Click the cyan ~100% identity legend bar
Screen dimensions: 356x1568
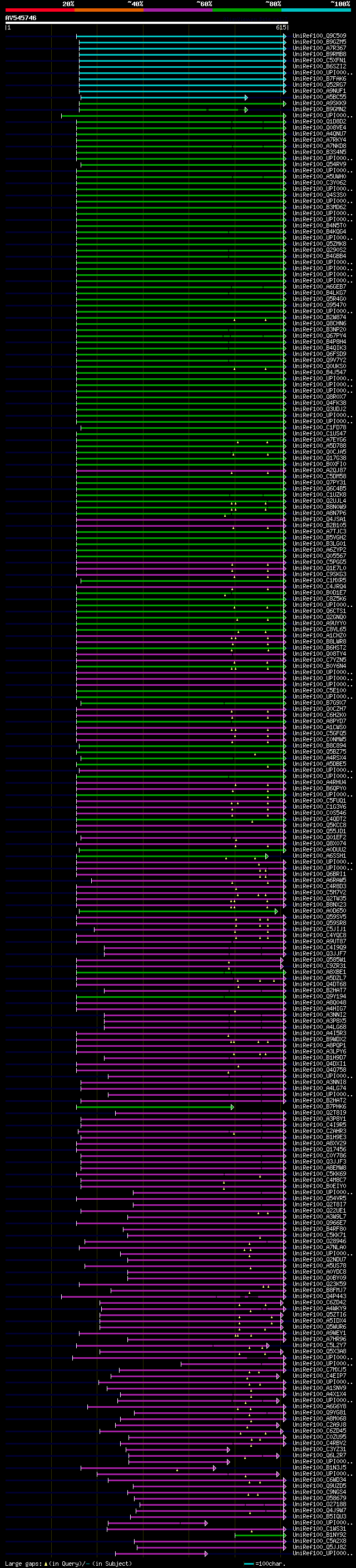tap(316, 10)
